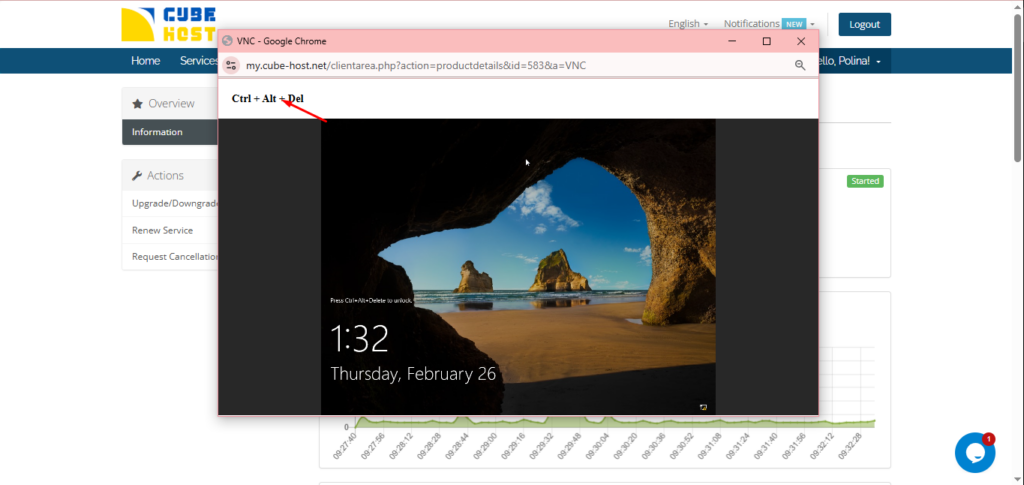The width and height of the screenshot is (1024, 485).
Task: Click the Renew Service link
Action: point(162,230)
